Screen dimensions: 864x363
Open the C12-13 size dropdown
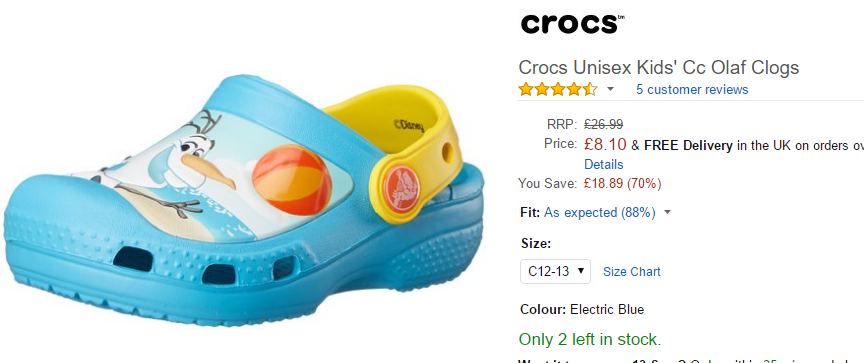tap(555, 272)
